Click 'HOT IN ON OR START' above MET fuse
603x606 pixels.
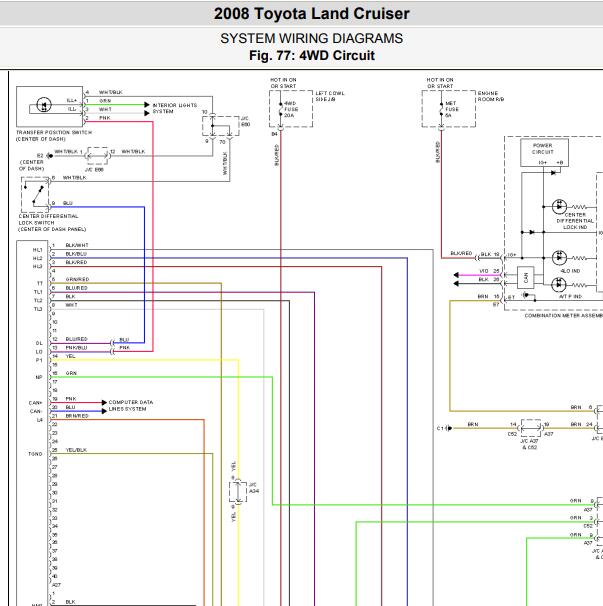tap(440, 83)
